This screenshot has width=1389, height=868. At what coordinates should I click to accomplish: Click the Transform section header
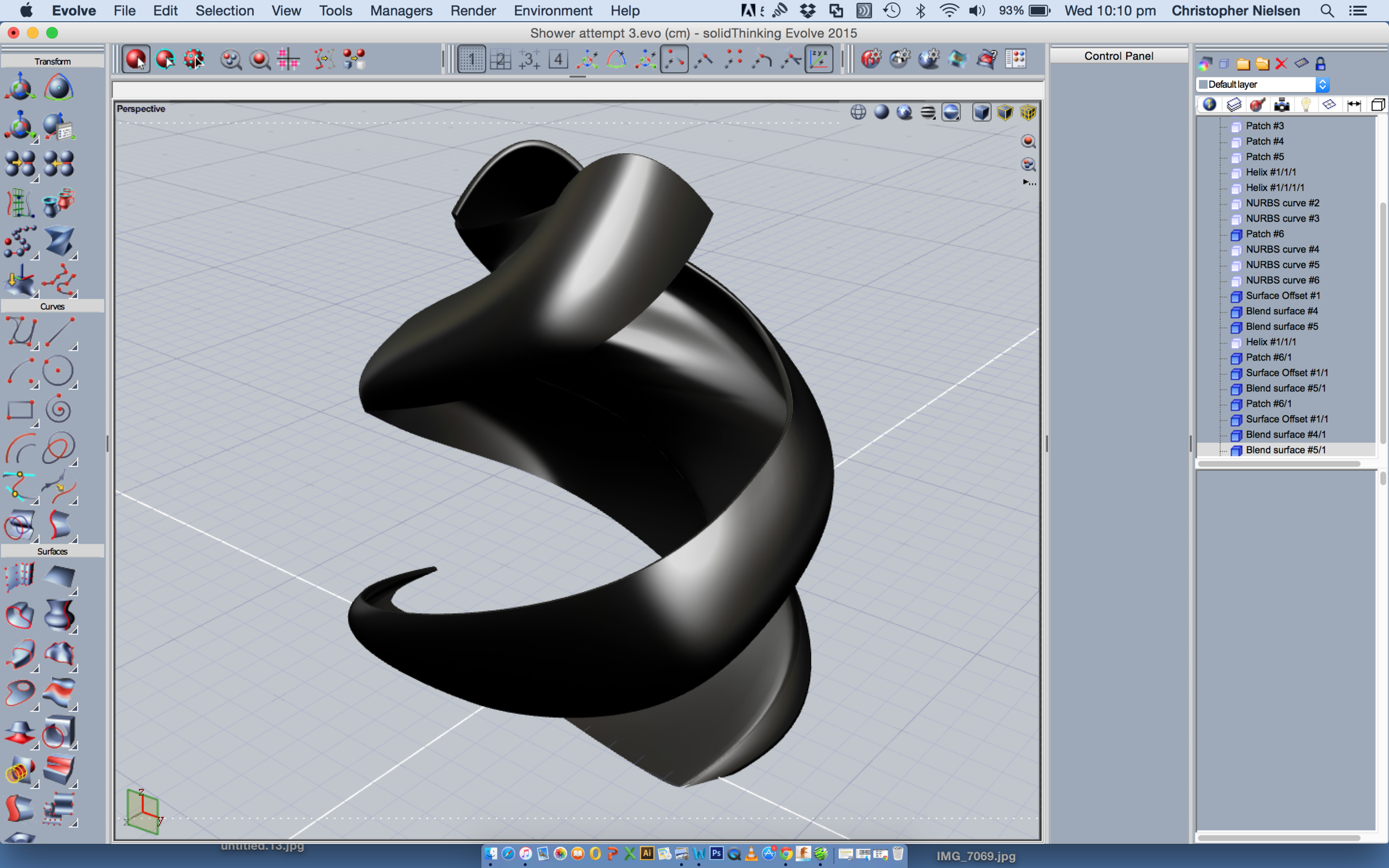[52, 61]
